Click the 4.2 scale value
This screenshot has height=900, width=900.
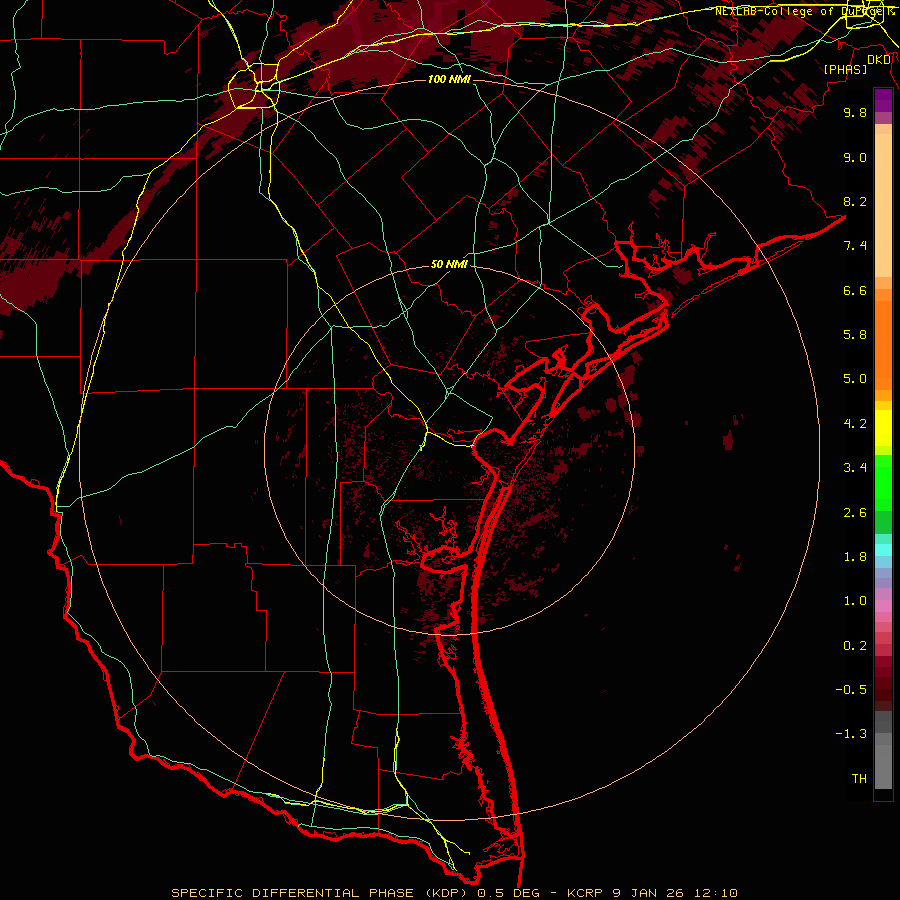(x=855, y=424)
